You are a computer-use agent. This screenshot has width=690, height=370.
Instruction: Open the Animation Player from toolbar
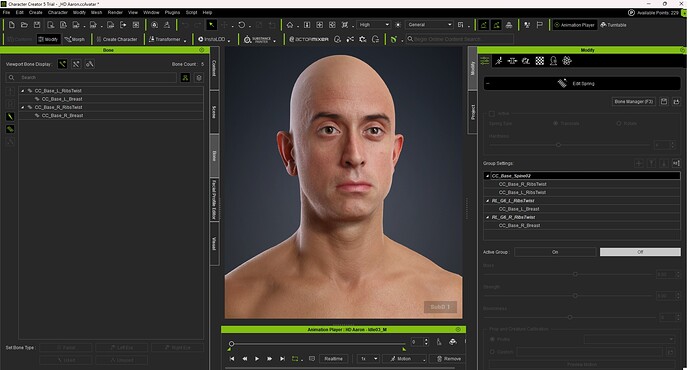[575, 25]
